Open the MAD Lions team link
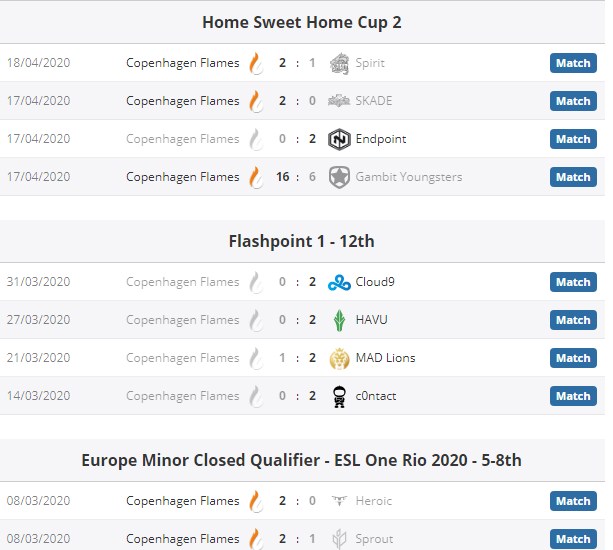 pos(385,358)
